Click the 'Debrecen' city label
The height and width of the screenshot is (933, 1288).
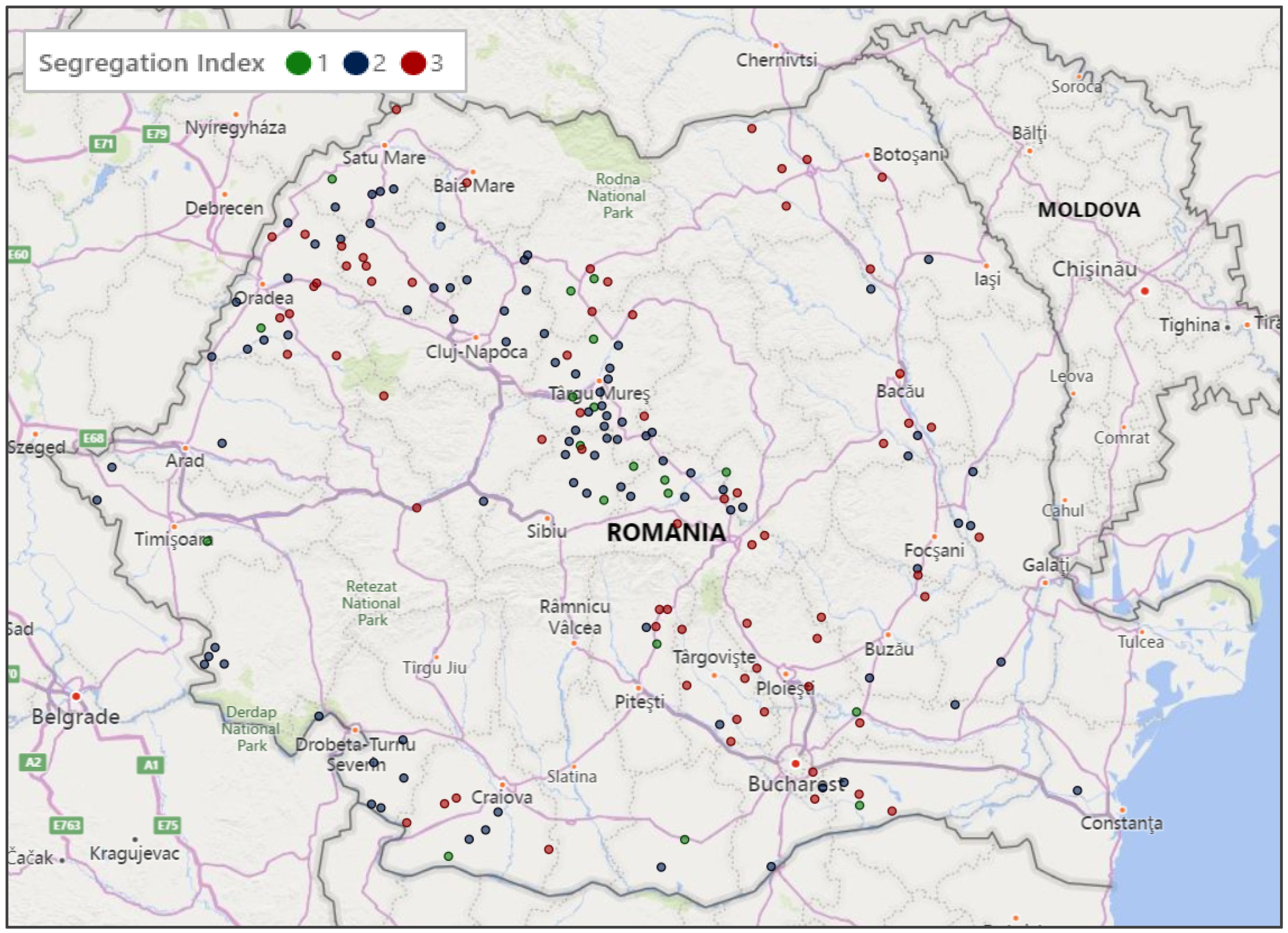pyautogui.click(x=224, y=208)
